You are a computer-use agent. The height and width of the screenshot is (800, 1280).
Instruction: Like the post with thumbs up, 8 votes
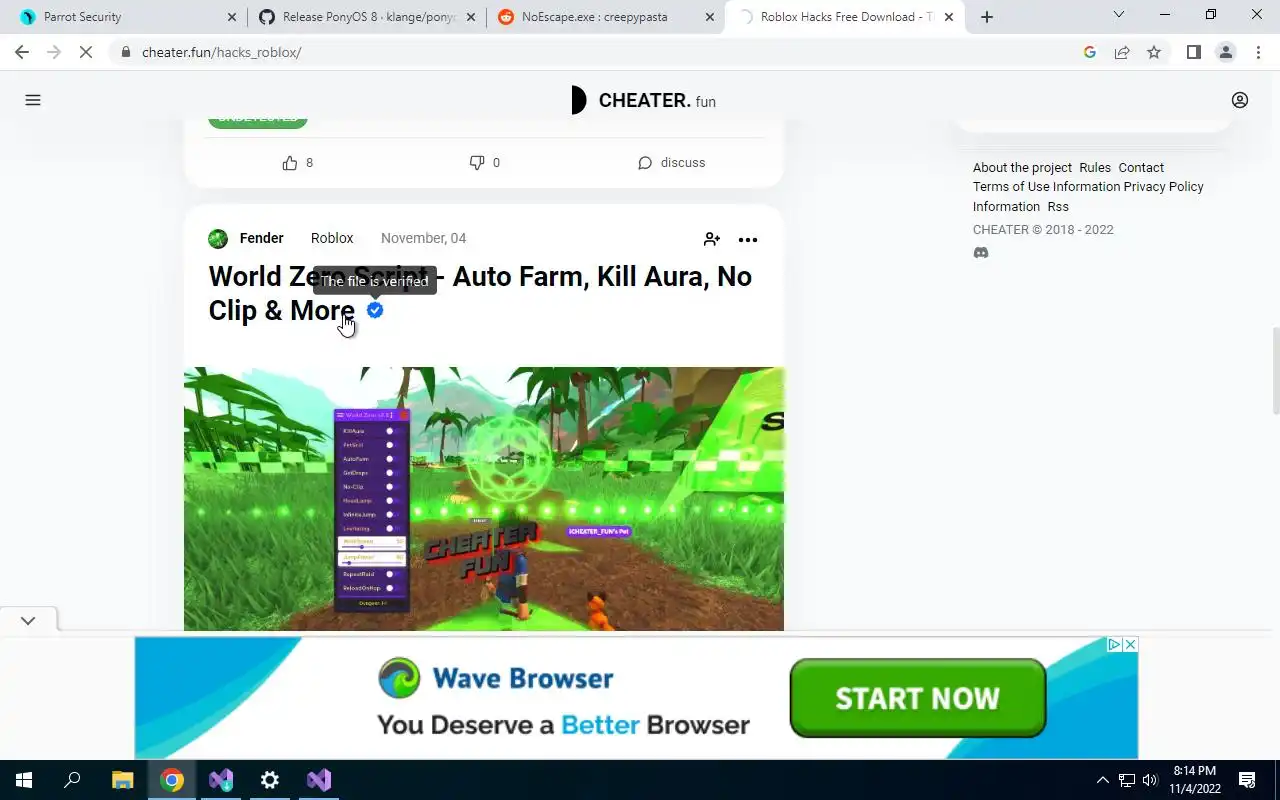pos(298,163)
